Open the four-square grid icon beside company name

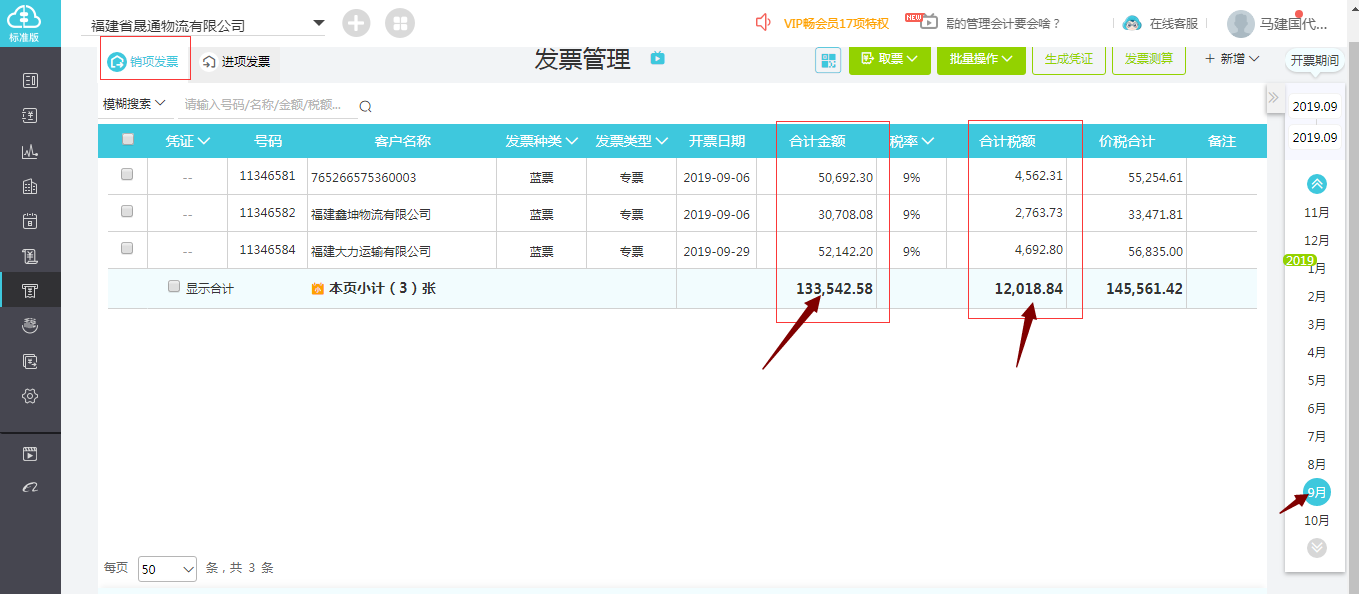coord(399,24)
